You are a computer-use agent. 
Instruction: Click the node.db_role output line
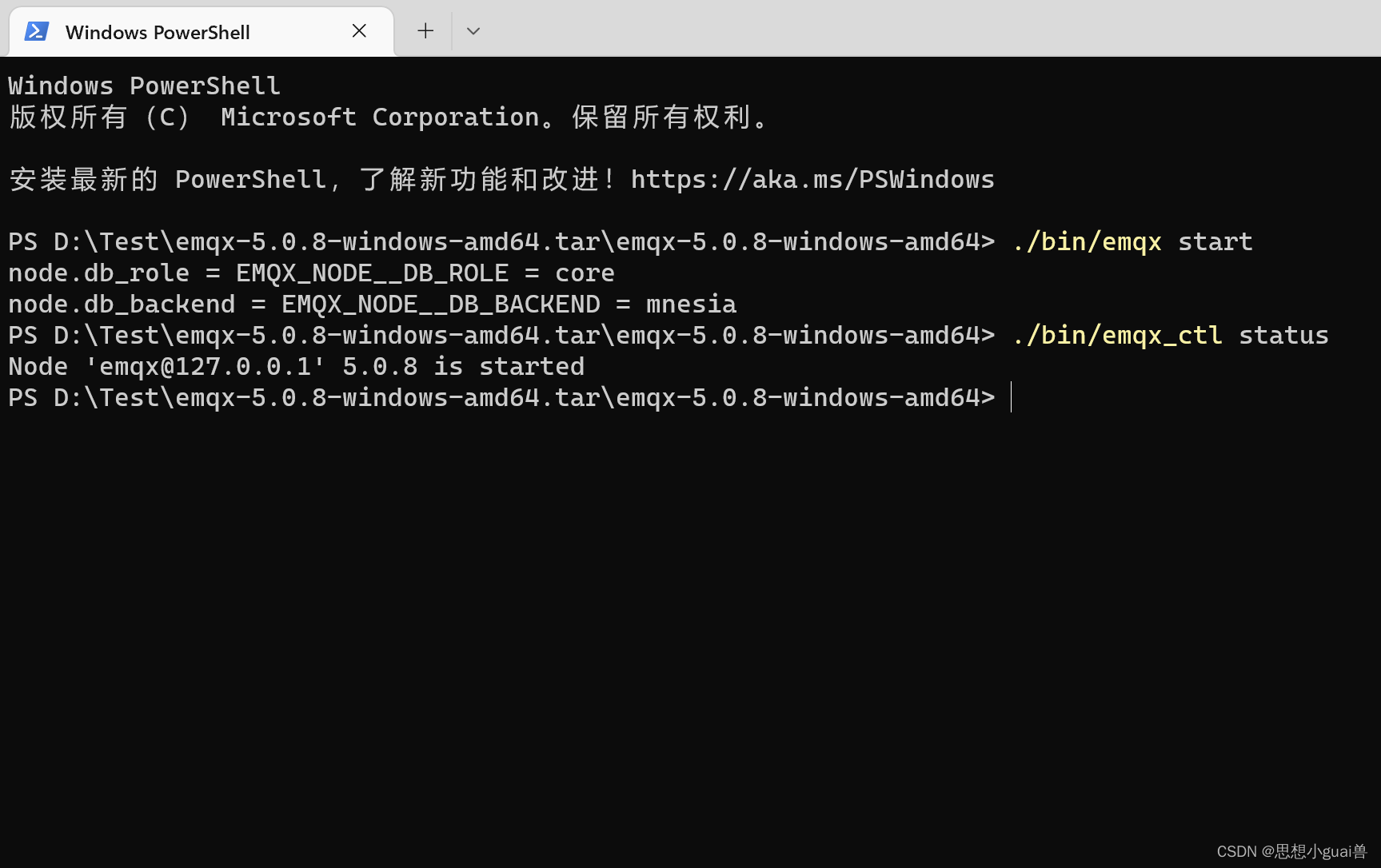[310, 272]
